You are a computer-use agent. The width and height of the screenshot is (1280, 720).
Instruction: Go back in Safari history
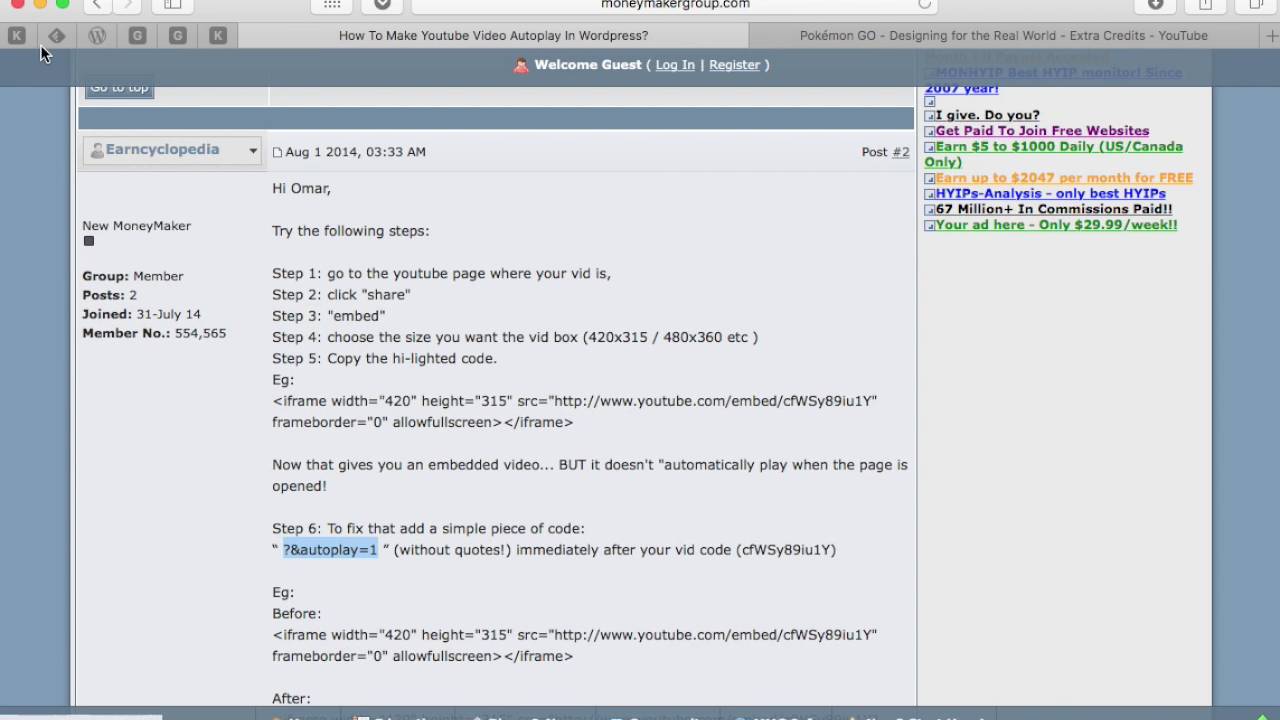[x=97, y=4]
